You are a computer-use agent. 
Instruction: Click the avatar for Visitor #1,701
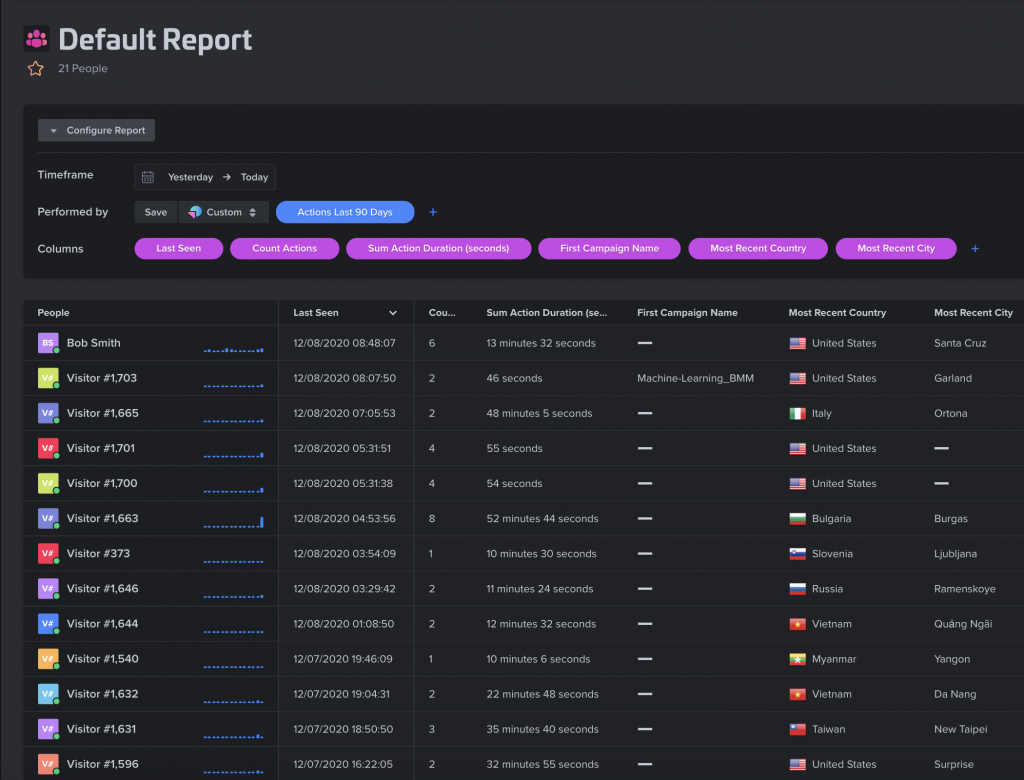48,448
